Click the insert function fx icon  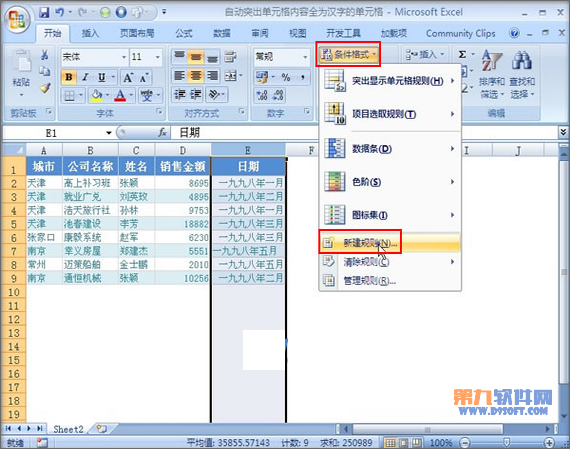162,133
